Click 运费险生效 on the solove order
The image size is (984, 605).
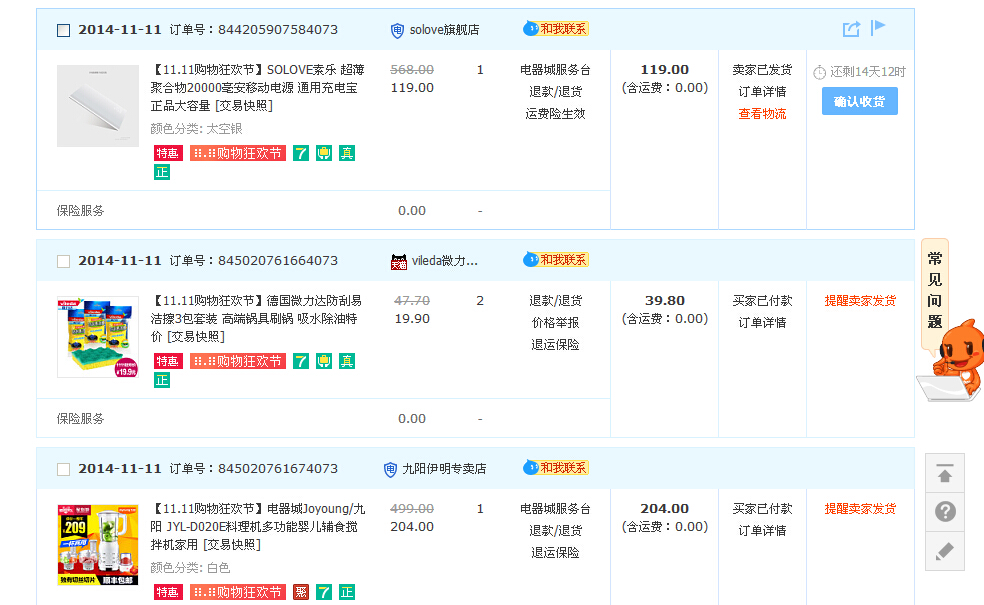555,114
